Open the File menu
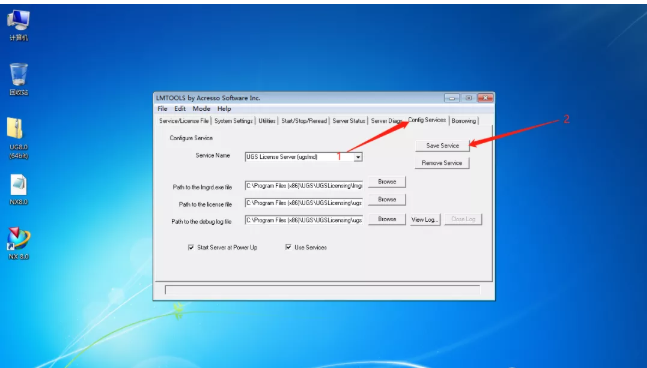This screenshot has height=368, width=647. 162,109
